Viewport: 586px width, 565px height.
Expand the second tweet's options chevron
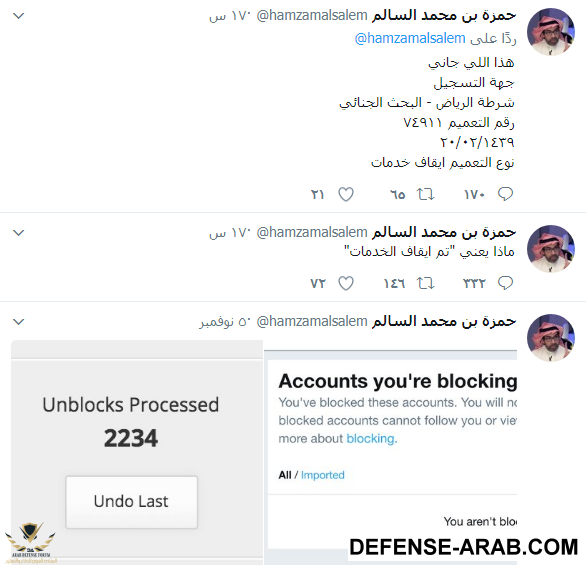18,233
